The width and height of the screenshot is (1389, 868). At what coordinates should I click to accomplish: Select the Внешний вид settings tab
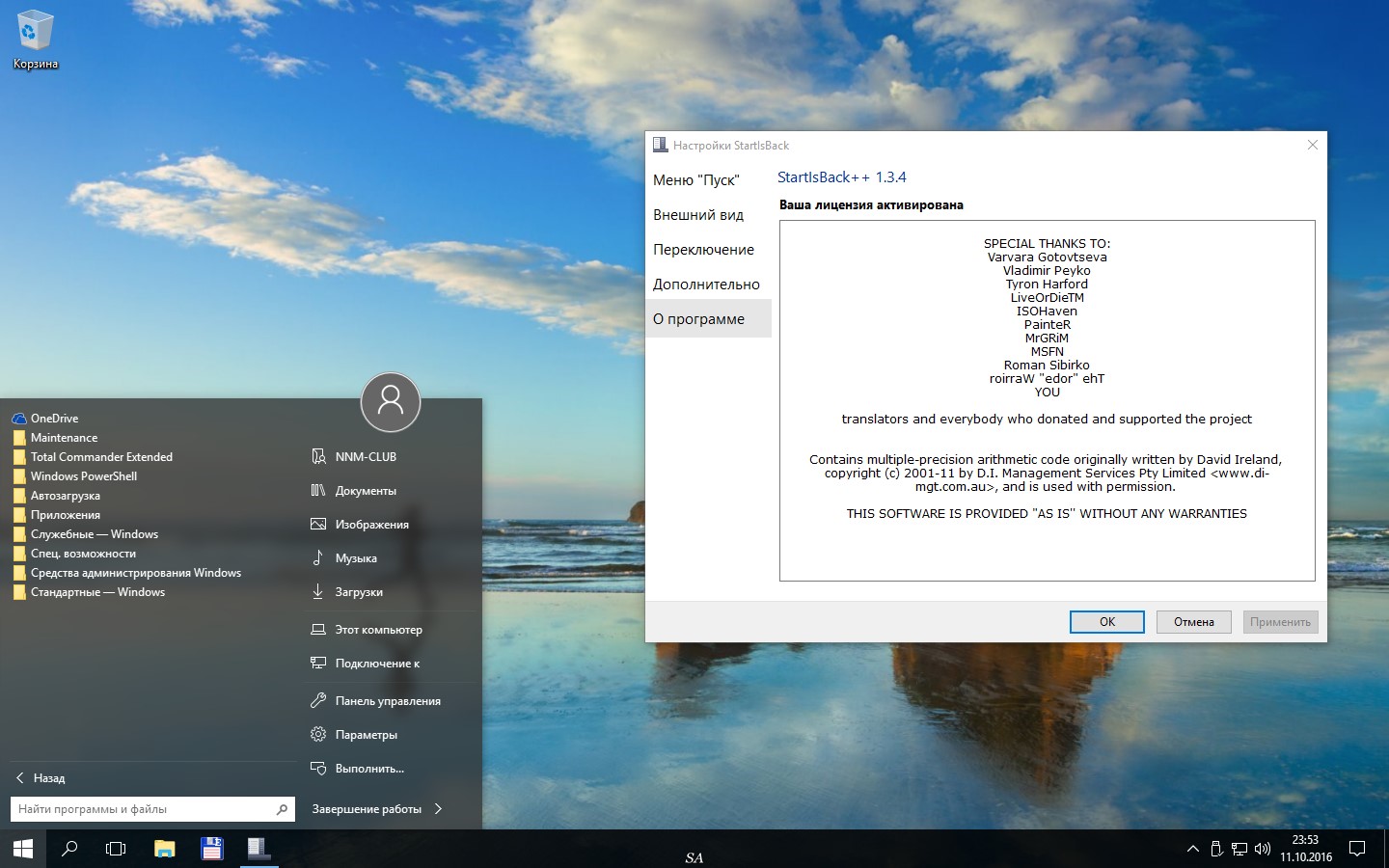pos(698,215)
